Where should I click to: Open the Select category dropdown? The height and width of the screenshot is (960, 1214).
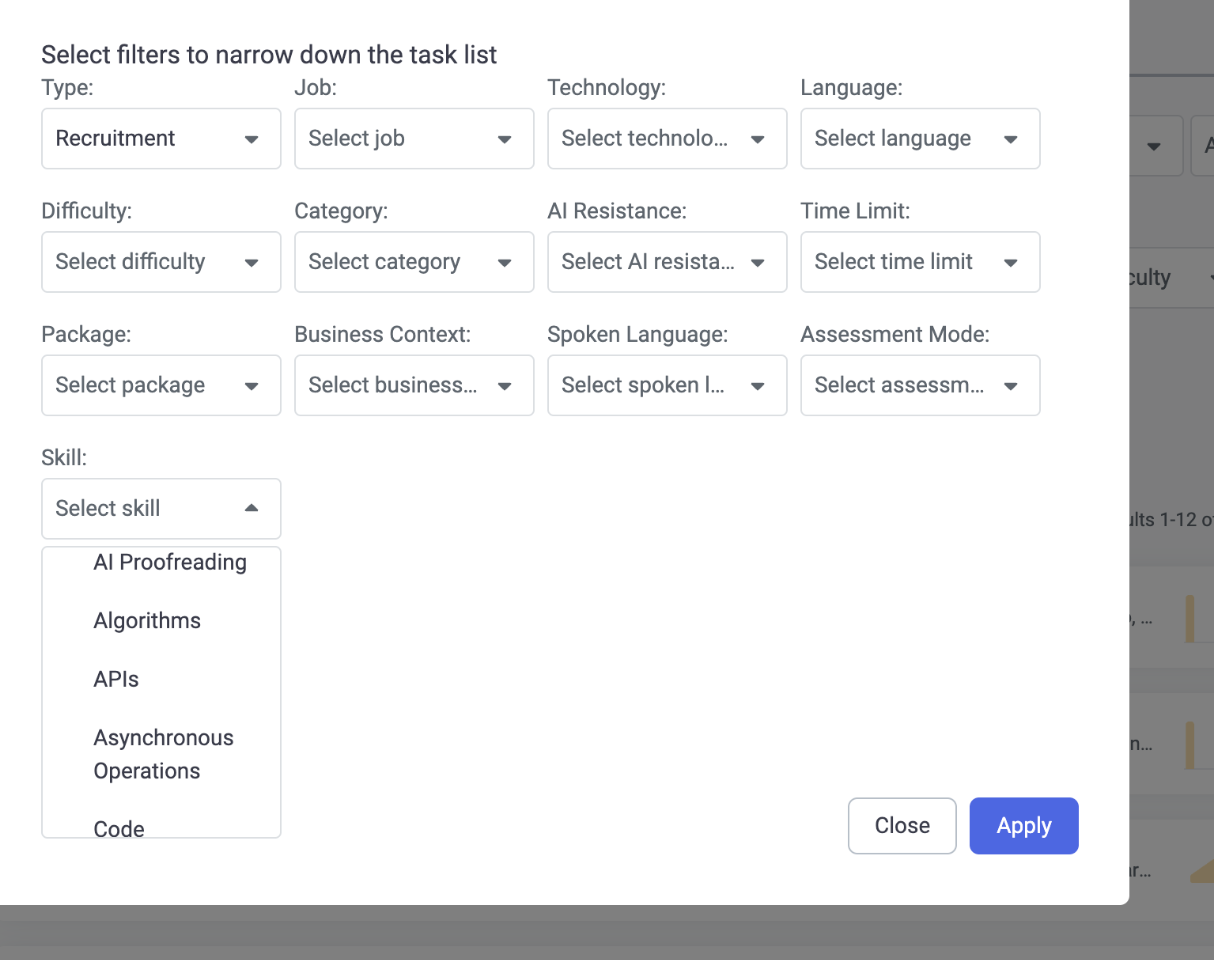(x=413, y=262)
